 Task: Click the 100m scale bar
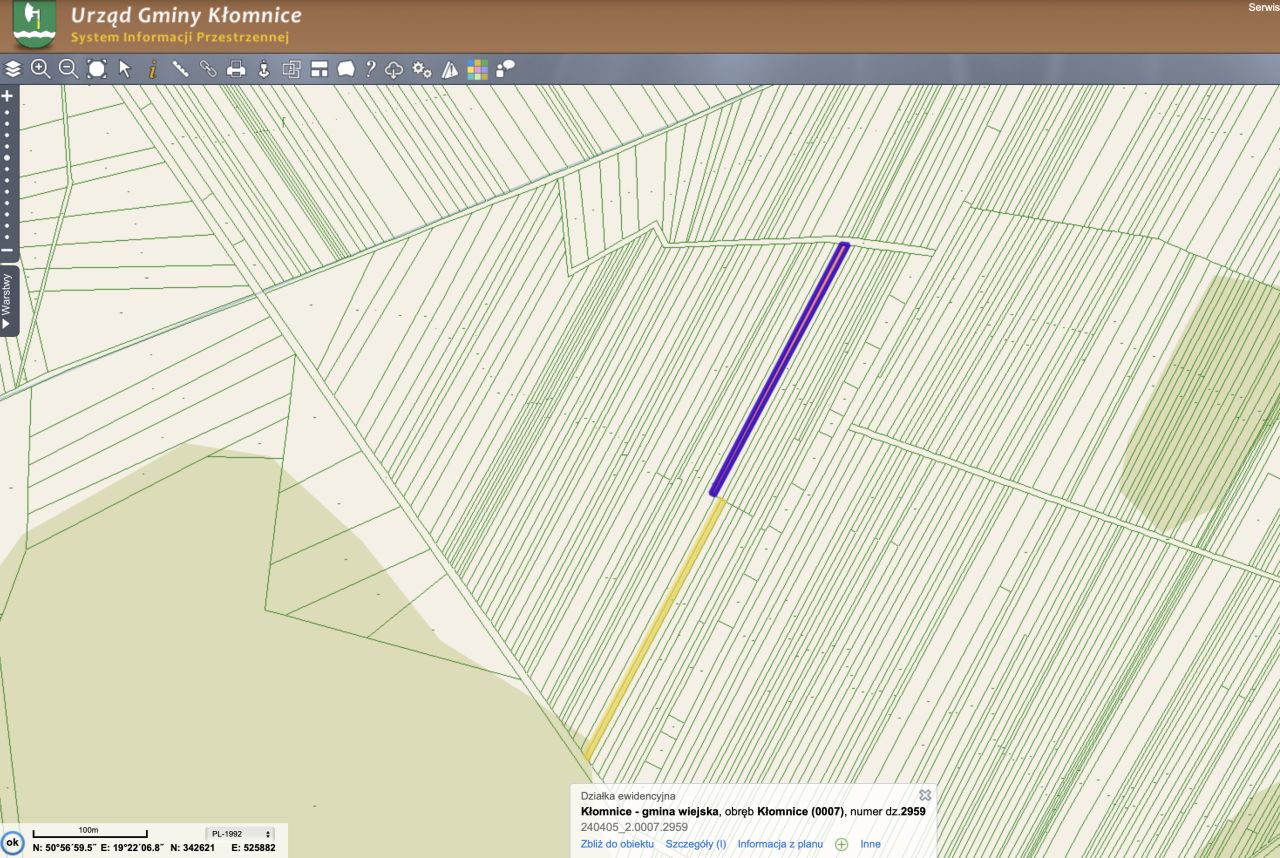tap(90, 833)
